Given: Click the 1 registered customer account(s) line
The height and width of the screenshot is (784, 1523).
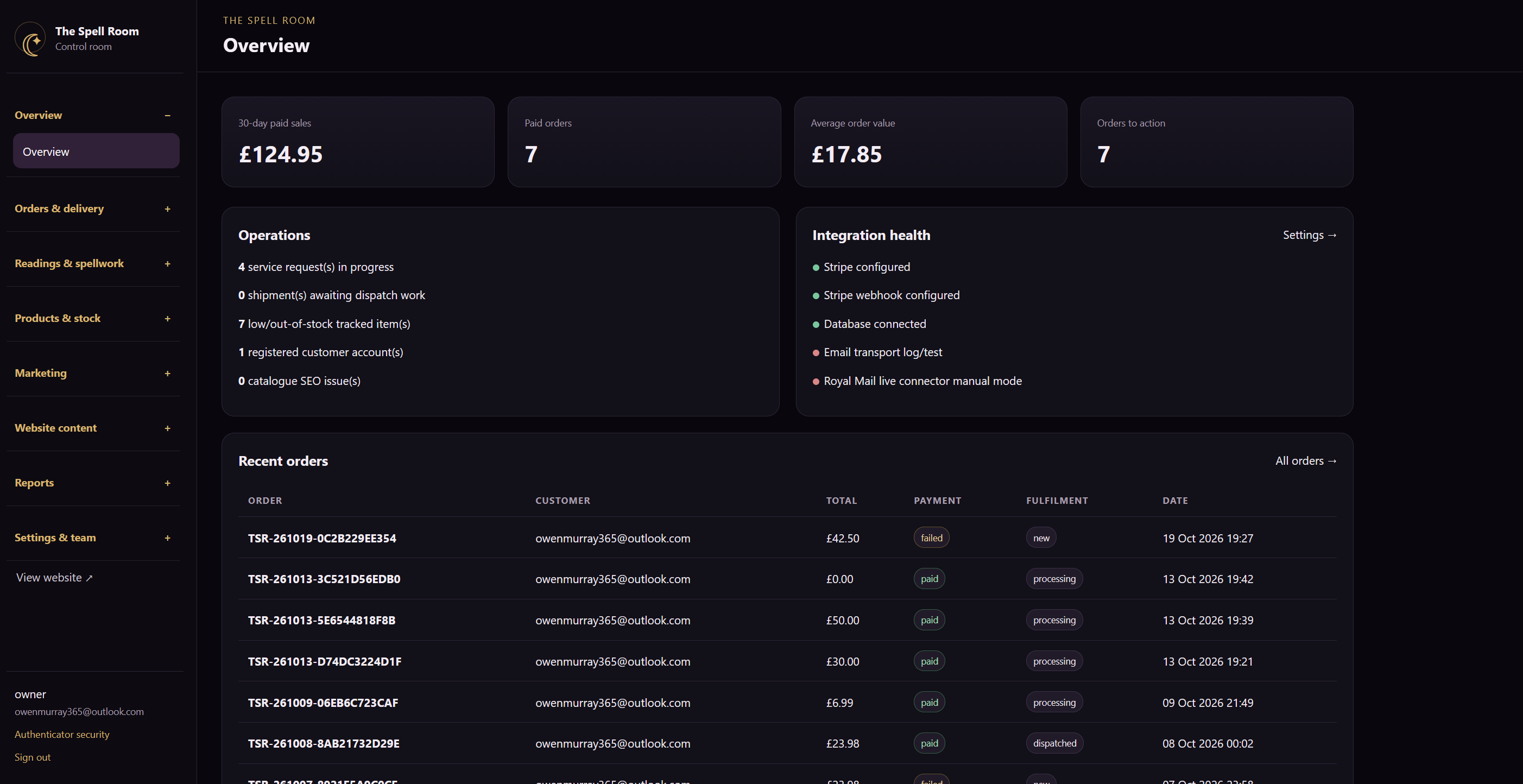Looking at the screenshot, I should pos(320,352).
